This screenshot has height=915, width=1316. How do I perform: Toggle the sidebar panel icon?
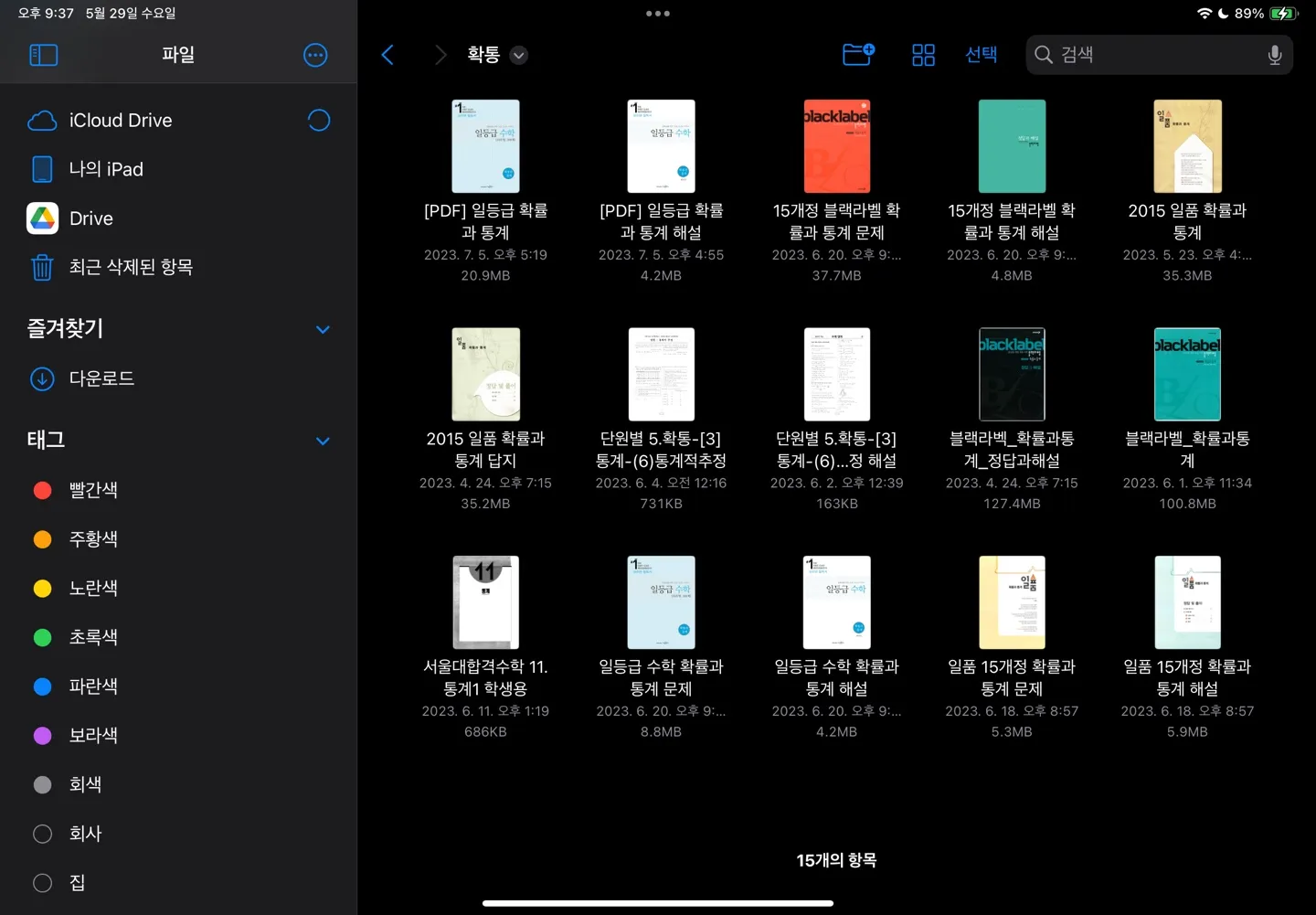[x=43, y=55]
